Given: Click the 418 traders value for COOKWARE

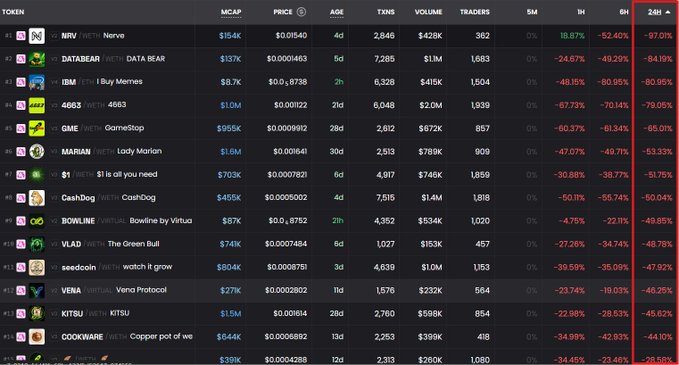Looking at the screenshot, I should (x=483, y=337).
